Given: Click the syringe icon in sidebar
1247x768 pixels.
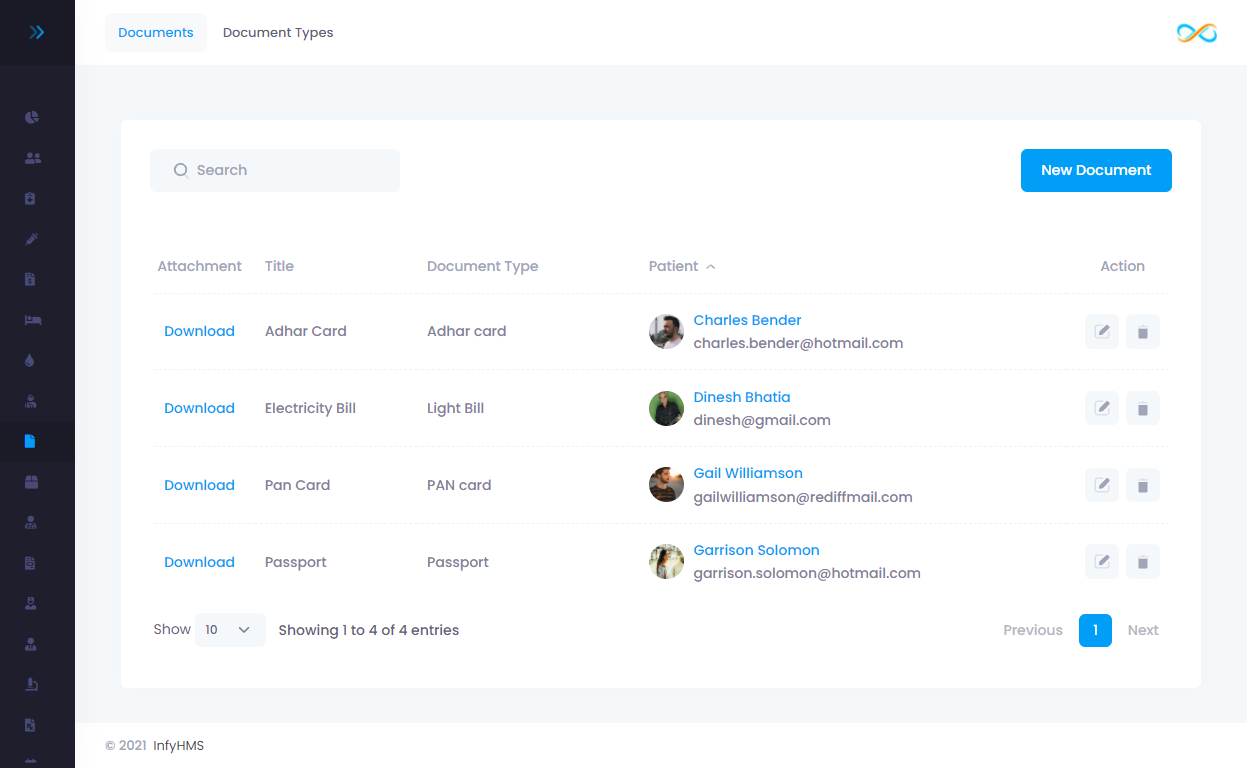Looking at the screenshot, I should (32, 239).
